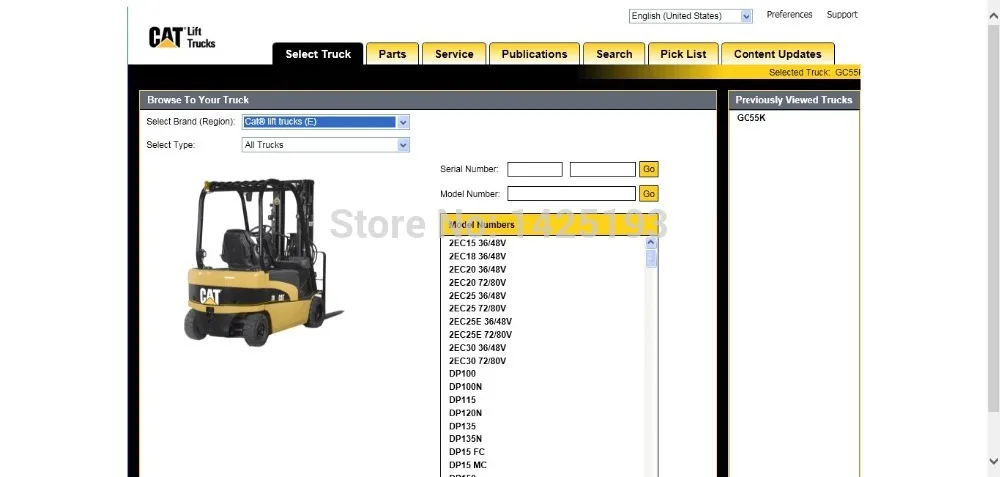Select the Content Updates tab

coord(777,54)
